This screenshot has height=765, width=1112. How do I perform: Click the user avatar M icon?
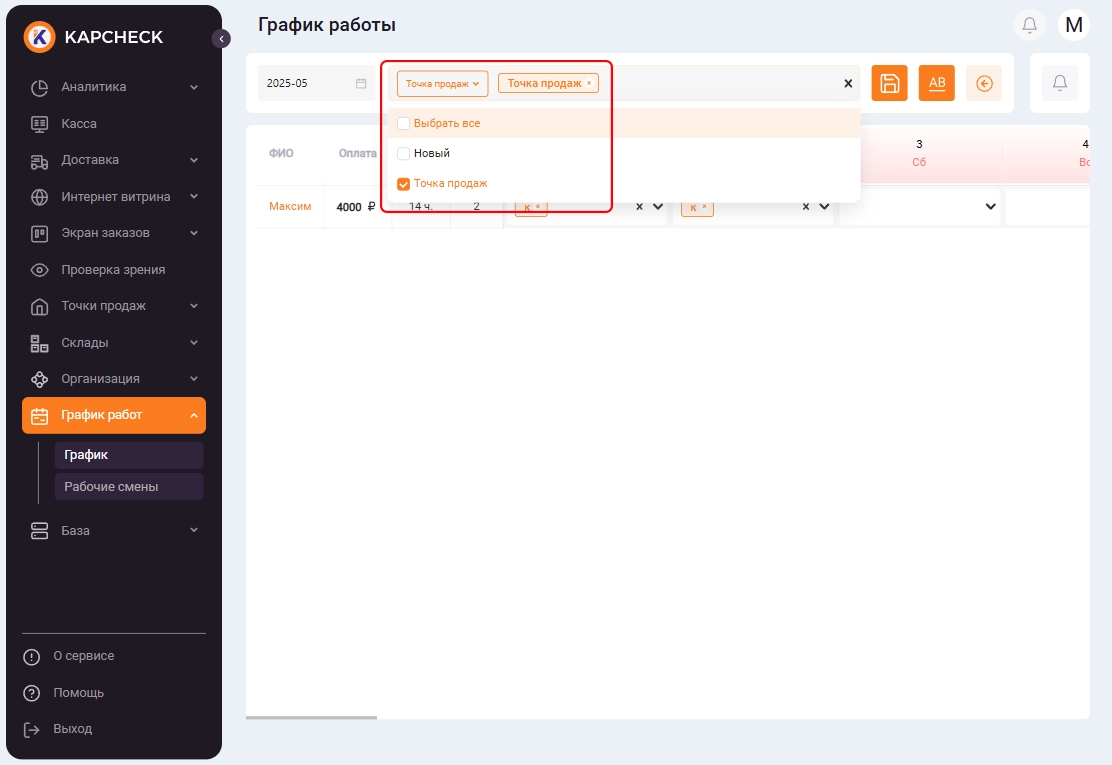click(x=1074, y=25)
